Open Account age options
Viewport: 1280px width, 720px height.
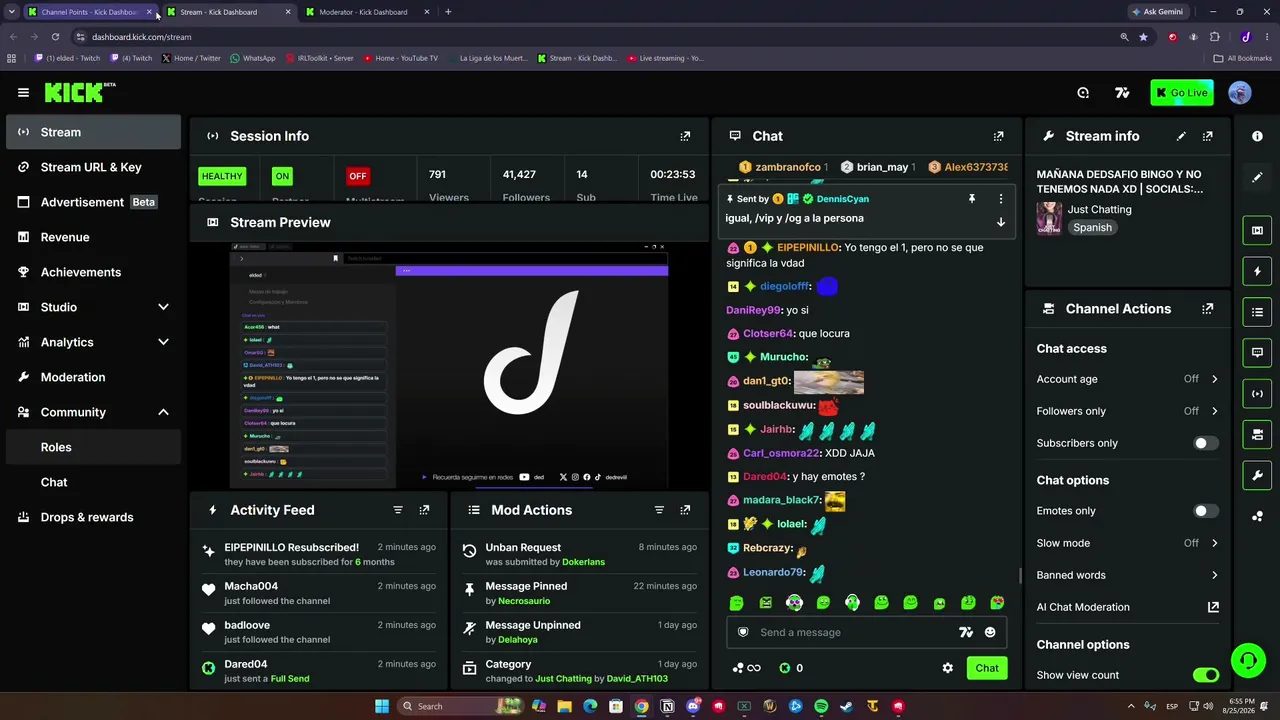point(1127,379)
